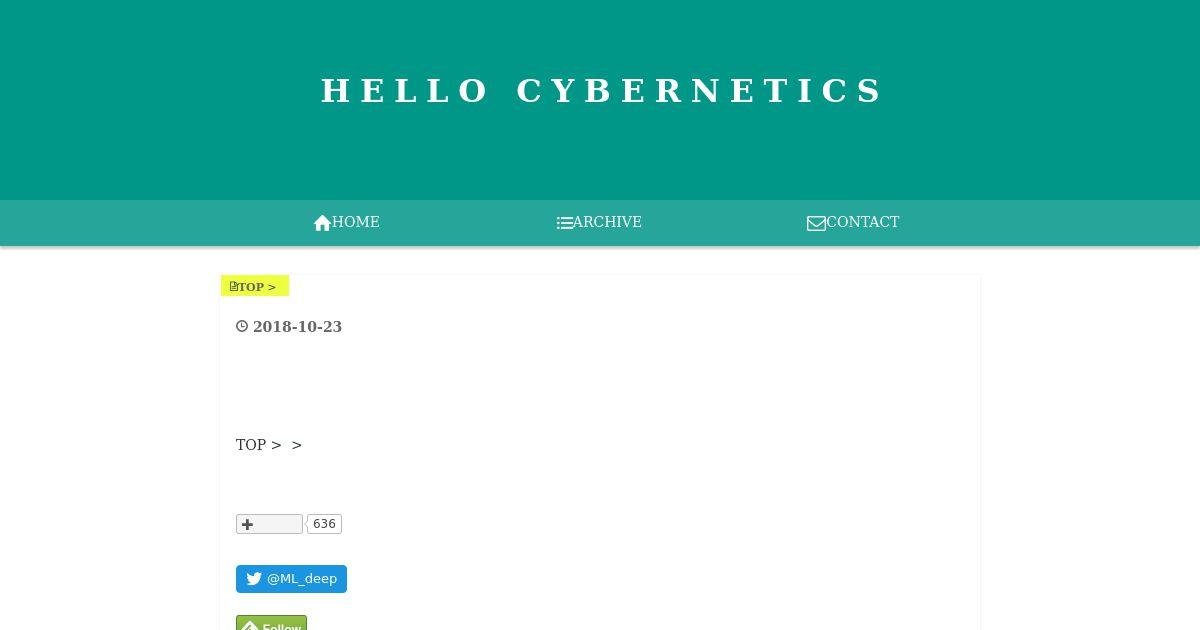Click the Twitter bird icon
Image resolution: width=1200 pixels, height=630 pixels.
[x=254, y=579]
